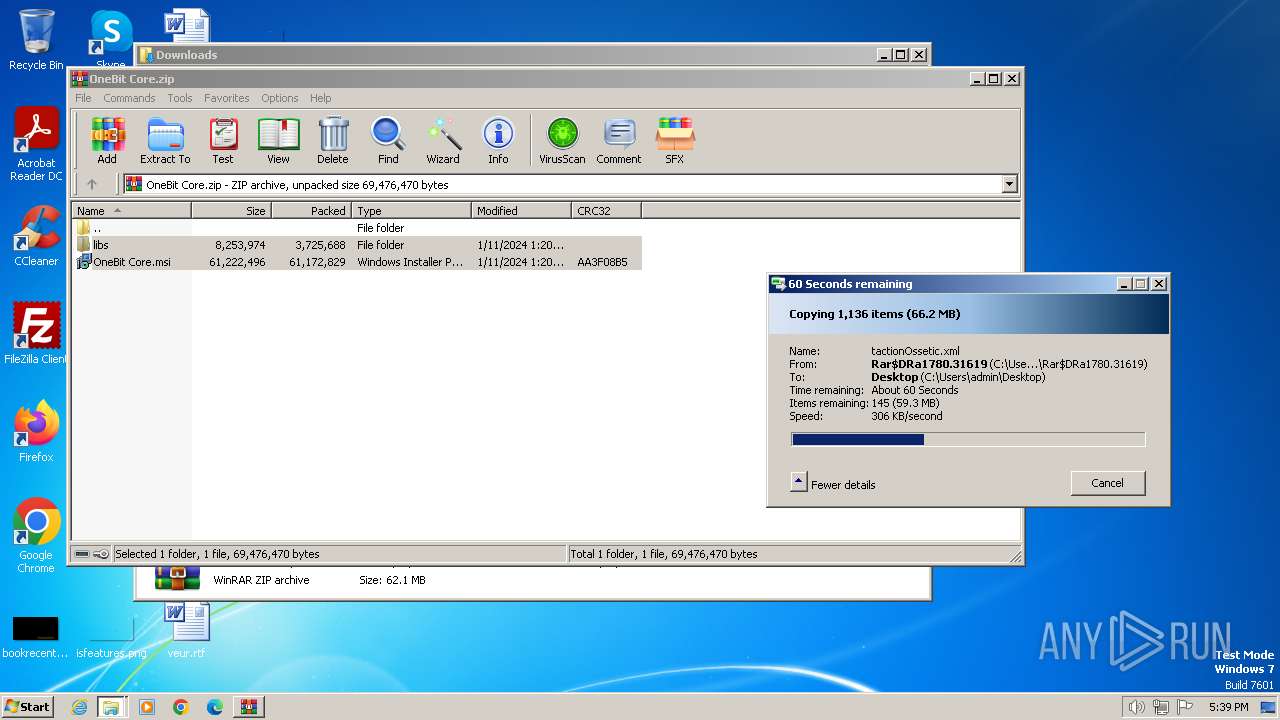Select the libs folder row

coord(357,245)
